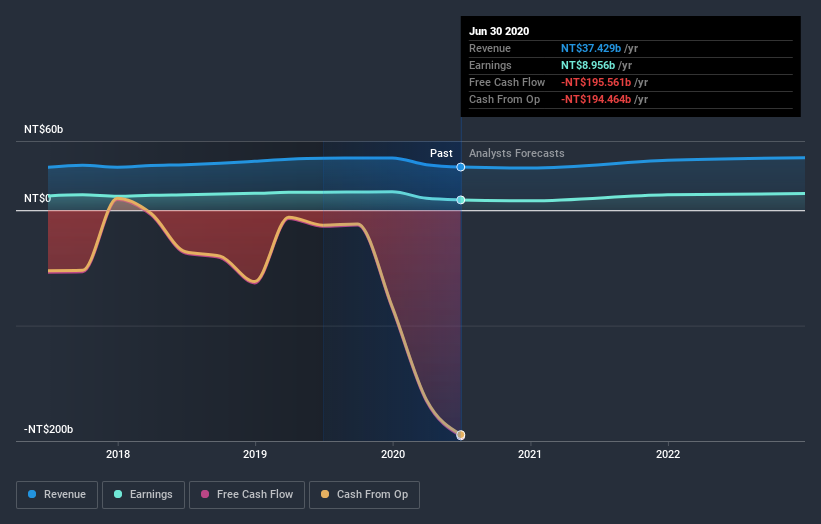The width and height of the screenshot is (821, 524).
Task: Select the Revenue data point marker
Action: pos(461,167)
